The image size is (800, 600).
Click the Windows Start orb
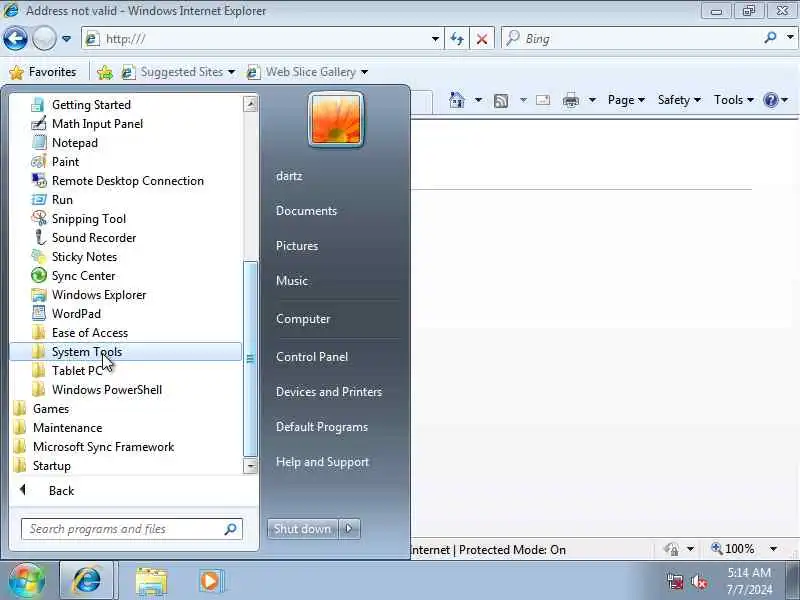(x=27, y=581)
